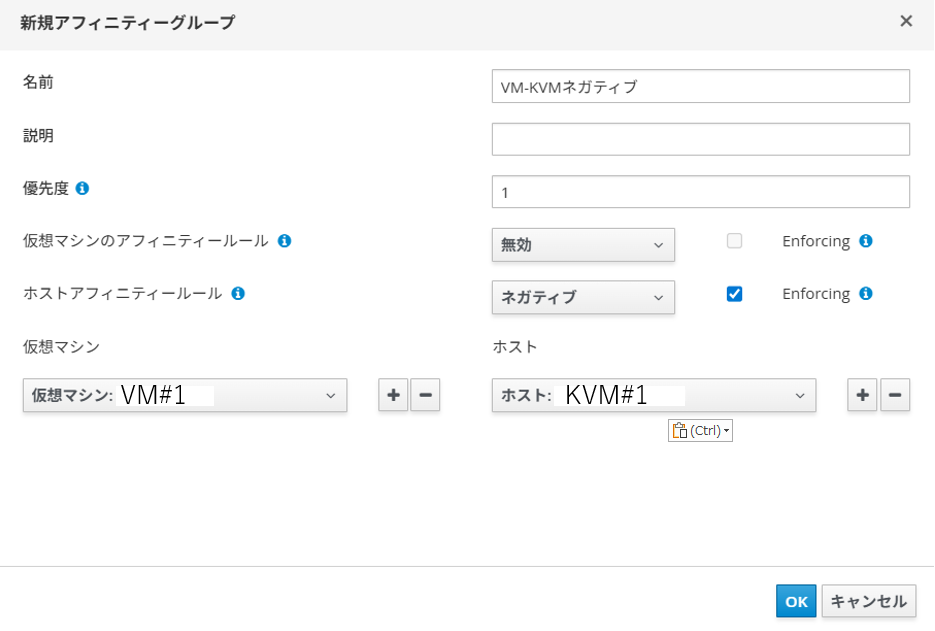Click info icon next to the checked Enforcing checkbox
The width and height of the screenshot is (935, 631).
(x=866, y=294)
